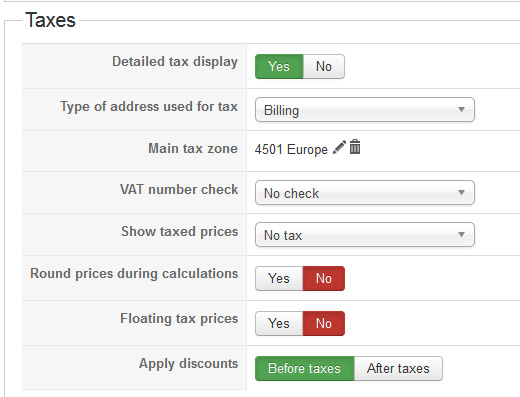This screenshot has width=520, height=397.
Task: Delete main tax zone using trash icon
Action: (x=355, y=147)
